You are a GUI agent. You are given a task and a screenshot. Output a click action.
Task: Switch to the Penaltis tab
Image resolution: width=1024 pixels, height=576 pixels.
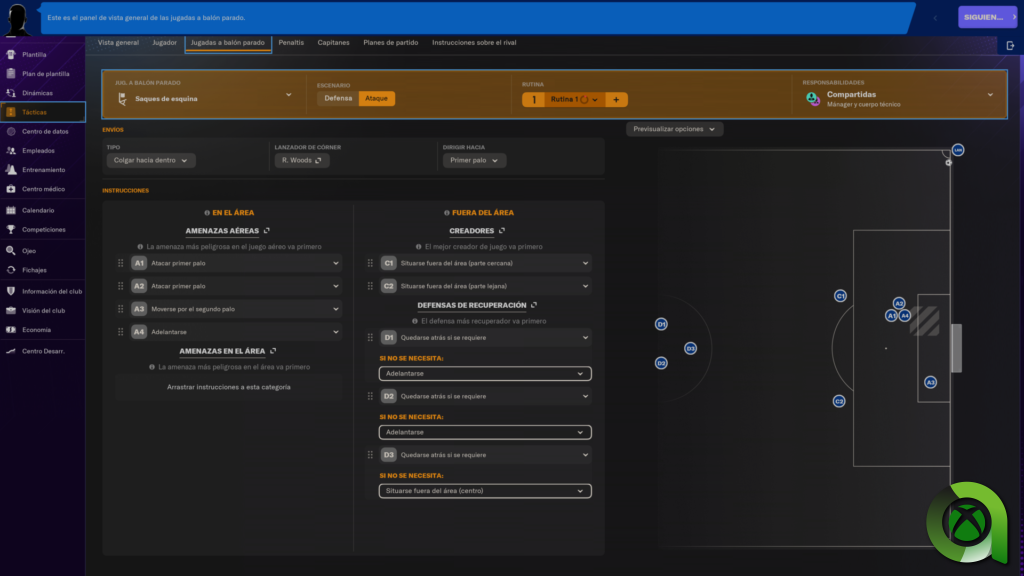coord(291,43)
